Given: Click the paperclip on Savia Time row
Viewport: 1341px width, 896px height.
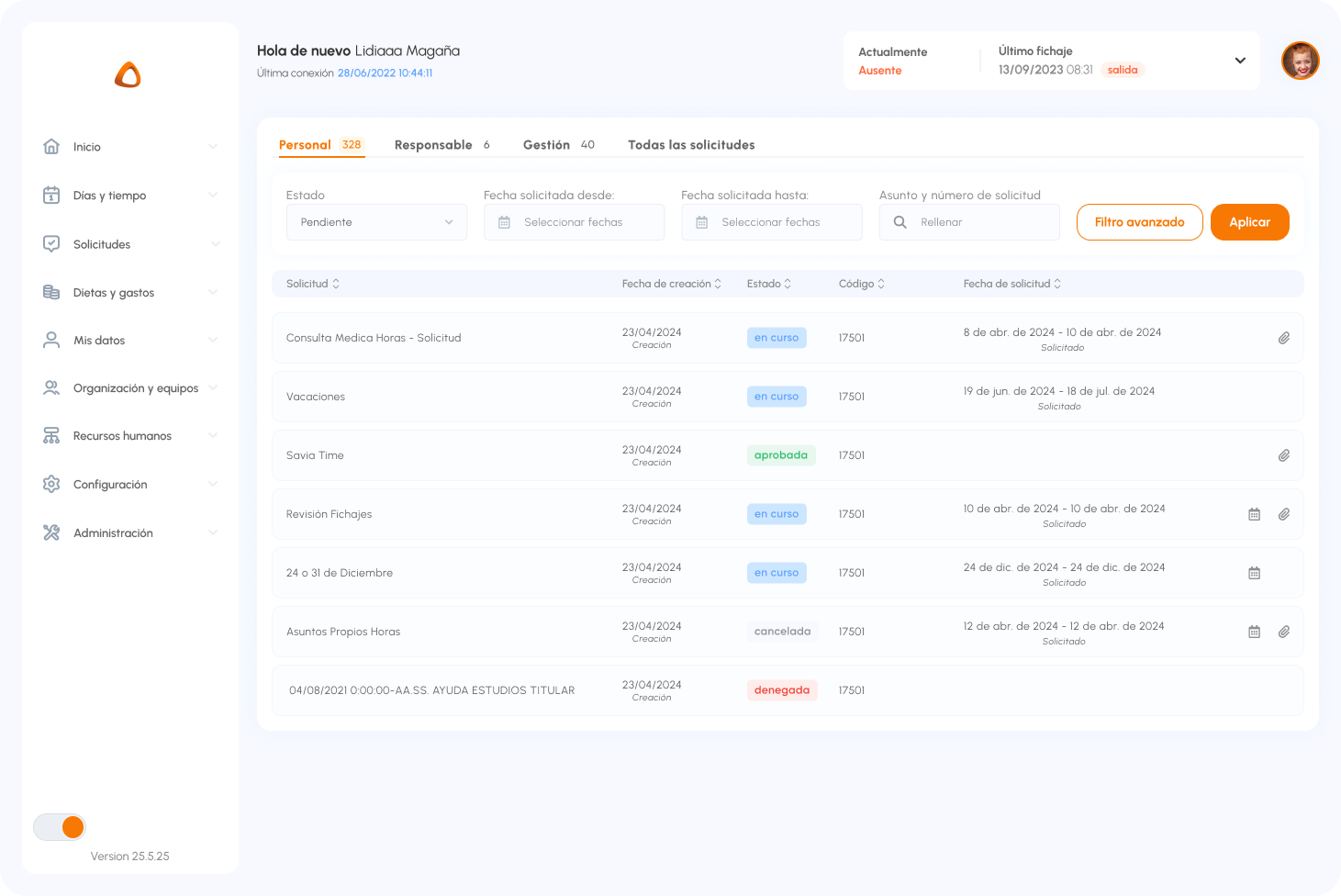Looking at the screenshot, I should (x=1284, y=455).
